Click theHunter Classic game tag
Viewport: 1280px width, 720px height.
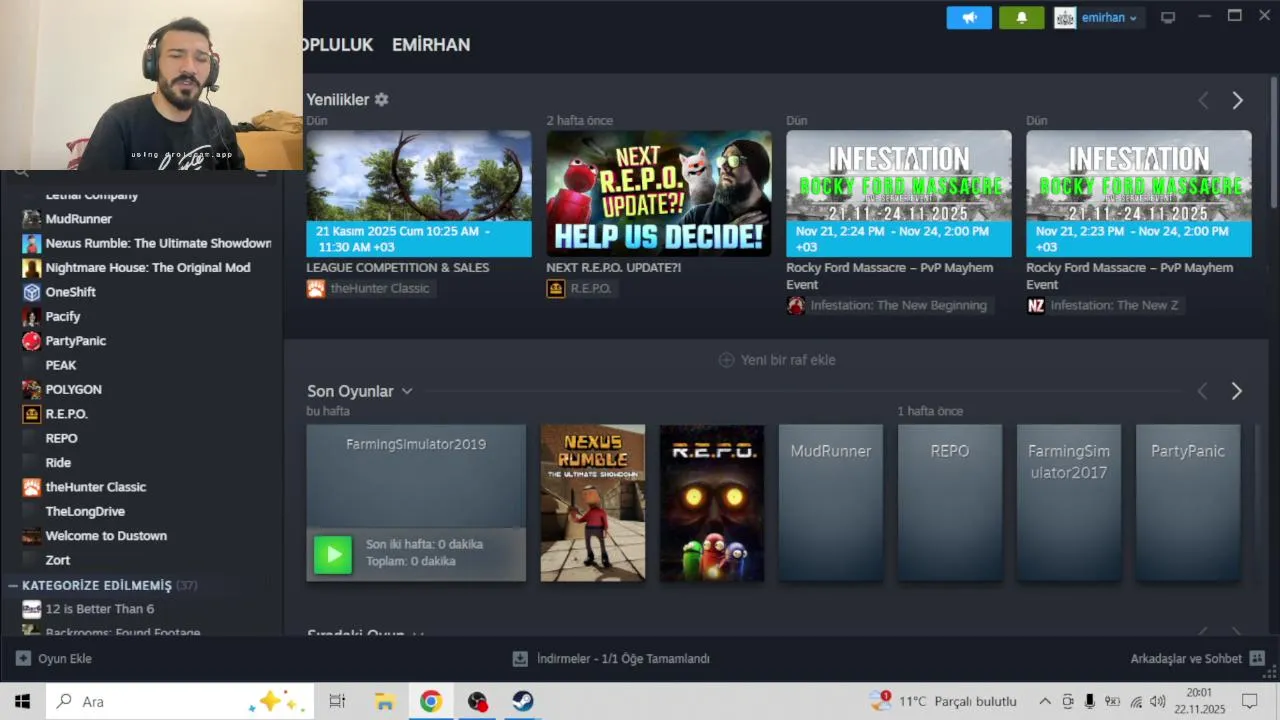coord(369,288)
